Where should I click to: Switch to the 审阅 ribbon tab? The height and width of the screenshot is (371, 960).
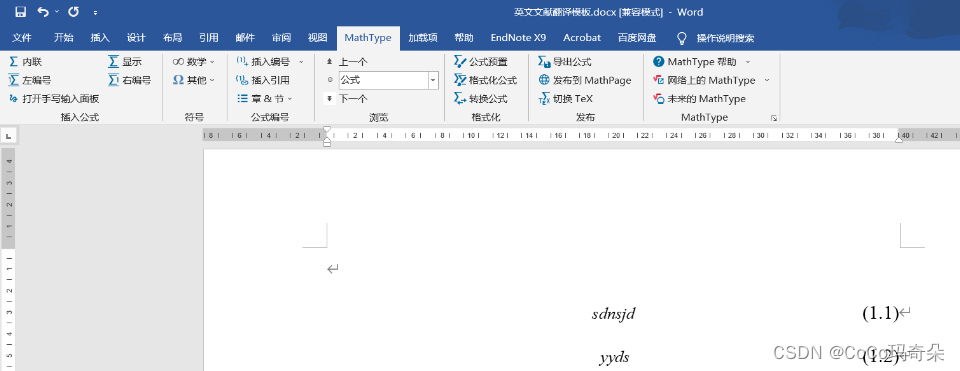[x=281, y=37]
